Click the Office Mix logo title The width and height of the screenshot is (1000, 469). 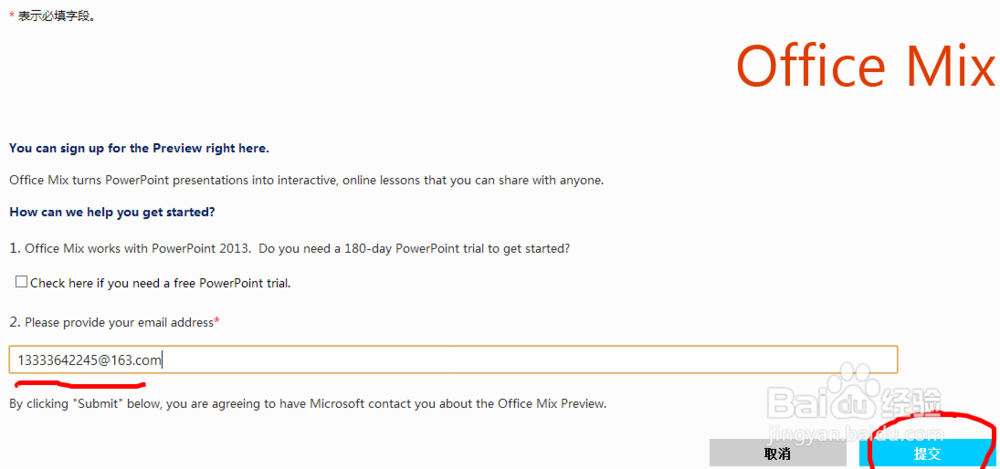click(866, 66)
